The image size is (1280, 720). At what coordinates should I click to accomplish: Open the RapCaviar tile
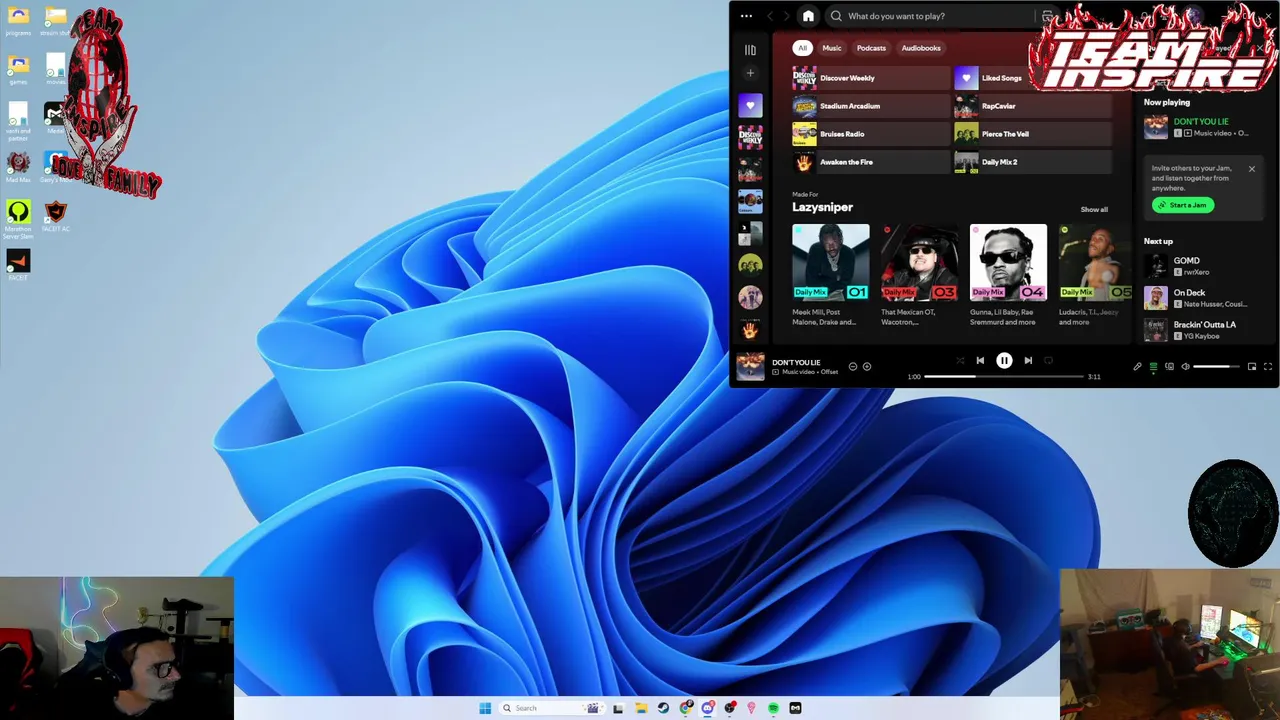[x=1032, y=106]
